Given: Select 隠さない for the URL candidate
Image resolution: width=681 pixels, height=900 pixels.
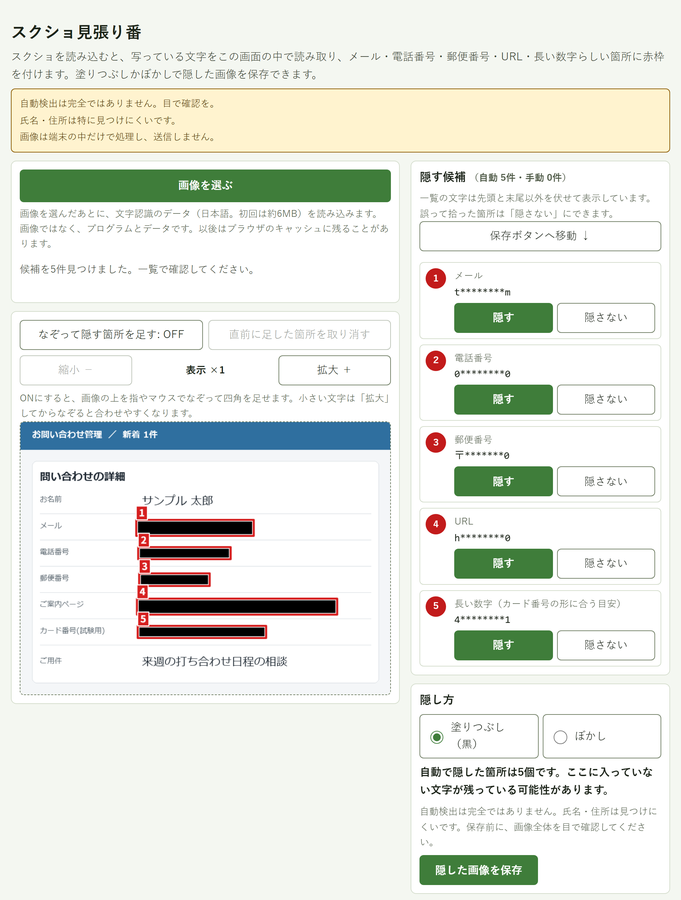Looking at the screenshot, I should coord(606,564).
